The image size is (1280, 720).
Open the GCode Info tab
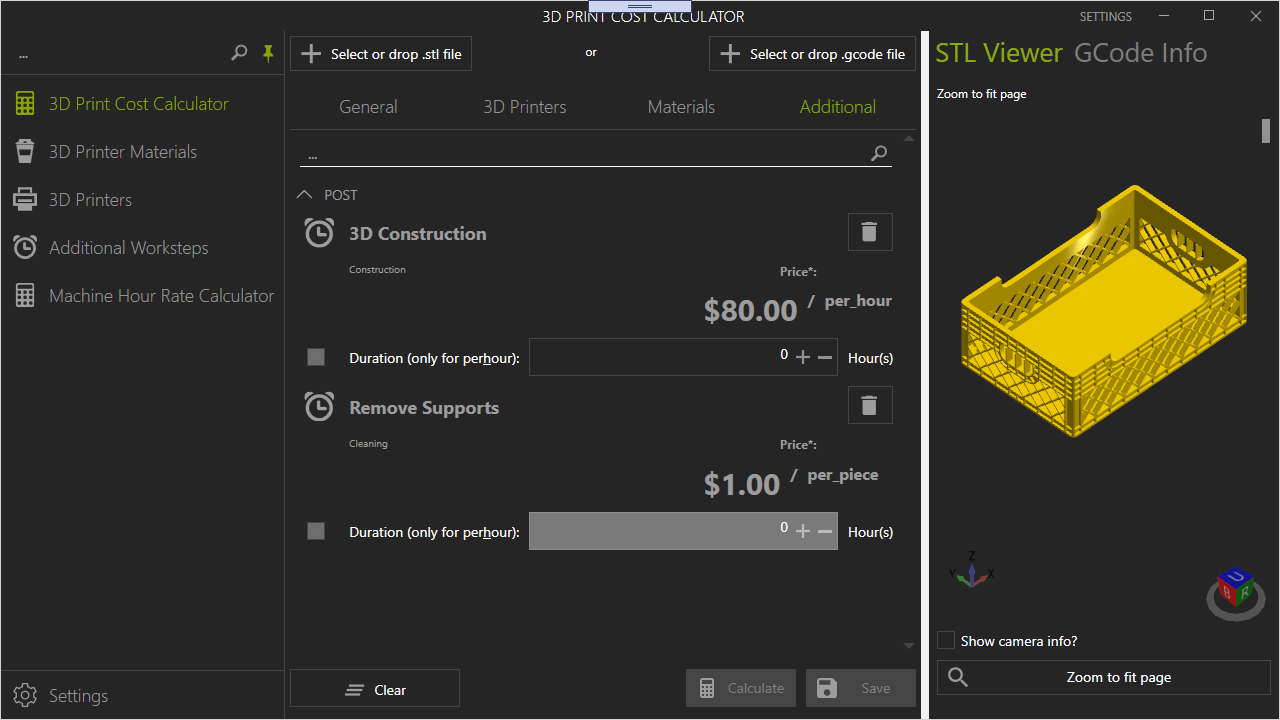(x=1141, y=53)
